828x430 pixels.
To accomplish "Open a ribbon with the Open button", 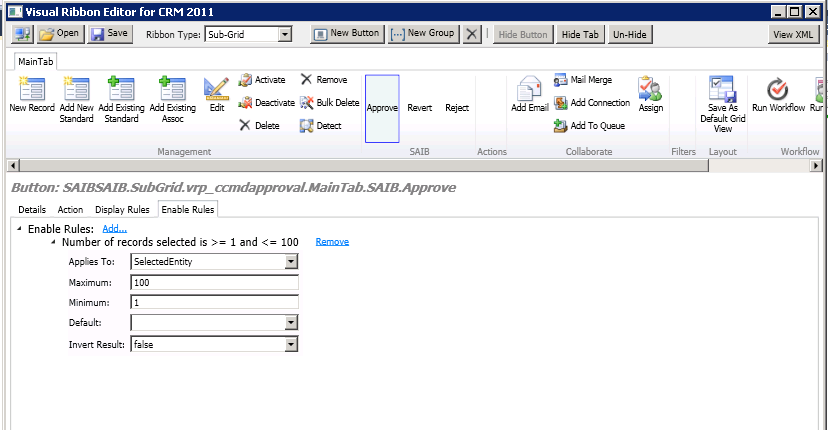I will (60, 34).
